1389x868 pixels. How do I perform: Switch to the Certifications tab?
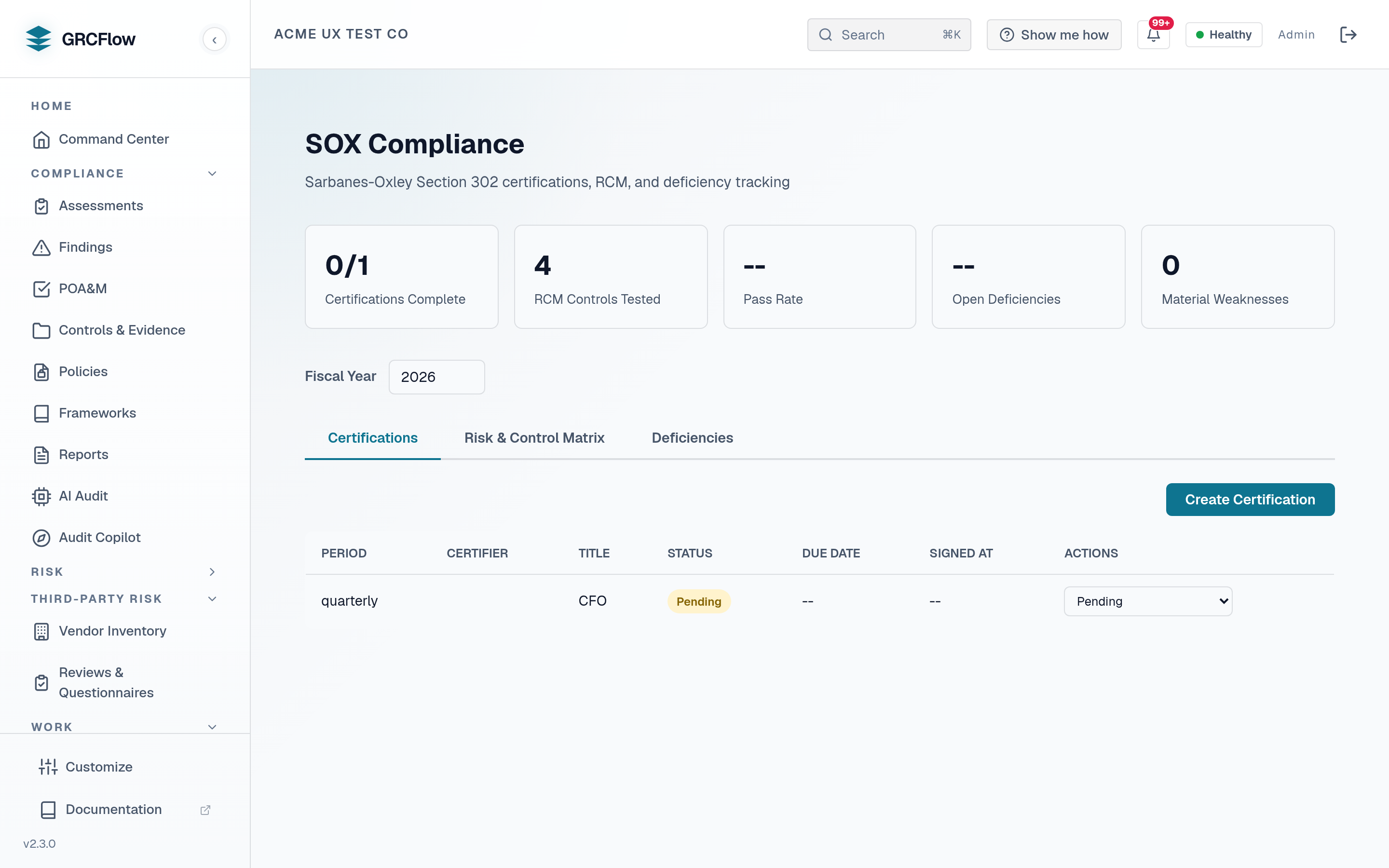(x=372, y=438)
